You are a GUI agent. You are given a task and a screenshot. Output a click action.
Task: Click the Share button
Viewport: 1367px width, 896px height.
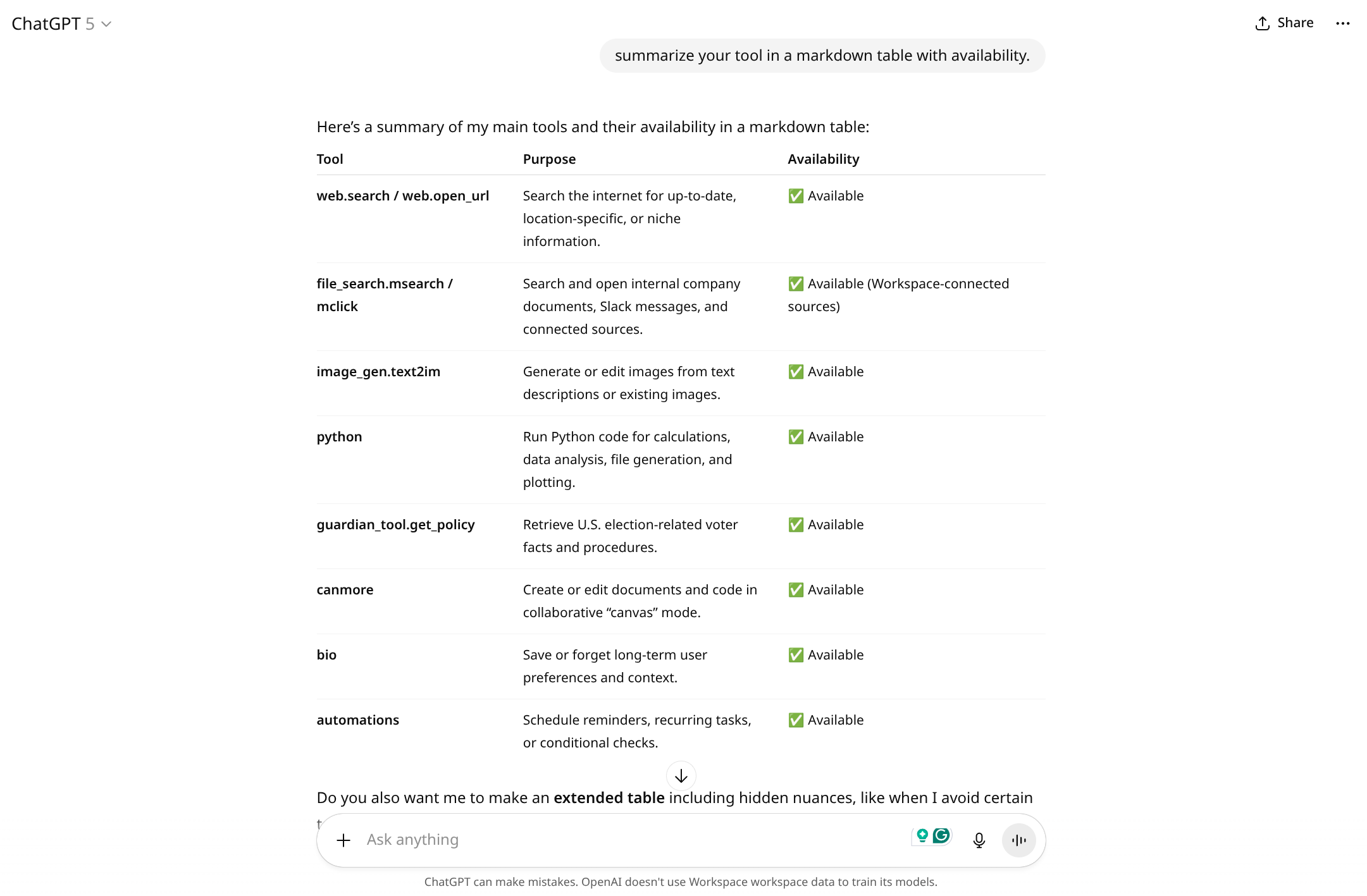click(1284, 23)
